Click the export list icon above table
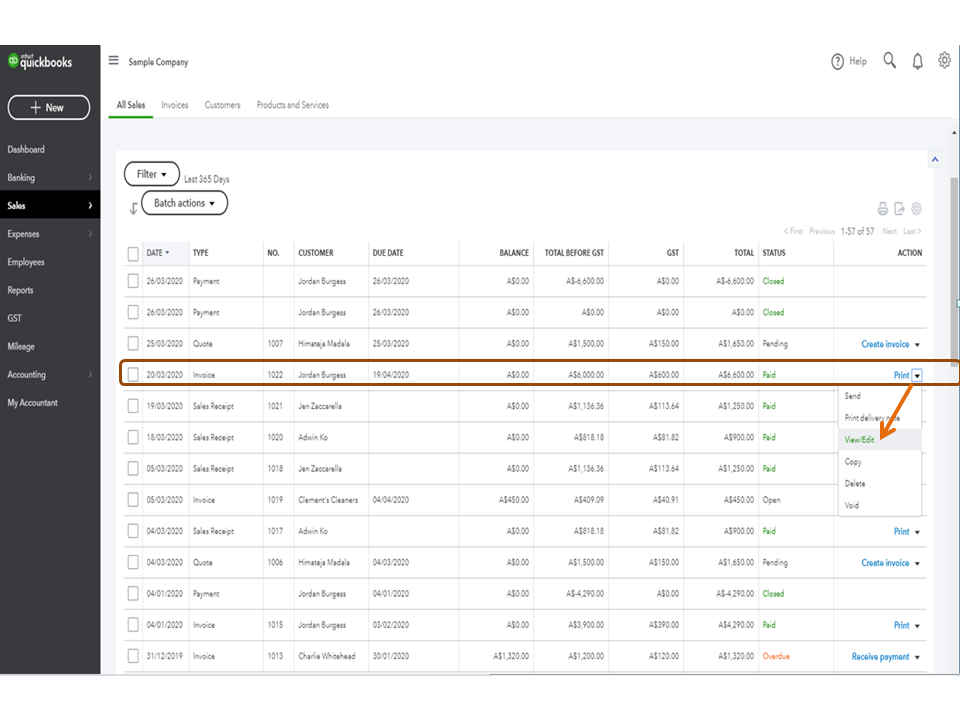 tap(899, 209)
